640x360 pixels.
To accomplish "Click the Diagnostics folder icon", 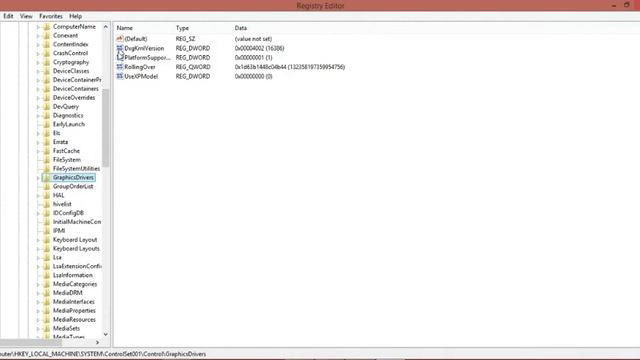I will pyautogui.click(x=47, y=116).
